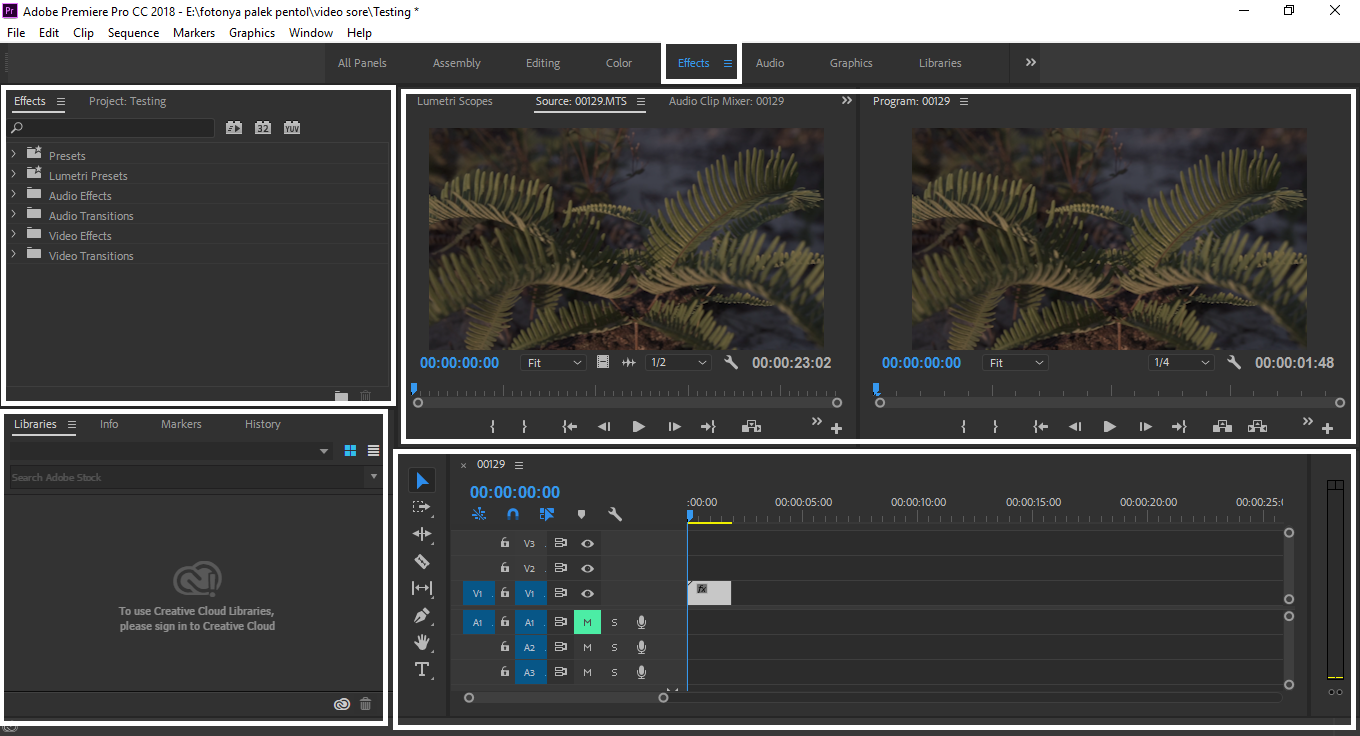Select the Type tool
The image size is (1360, 736).
click(422, 669)
